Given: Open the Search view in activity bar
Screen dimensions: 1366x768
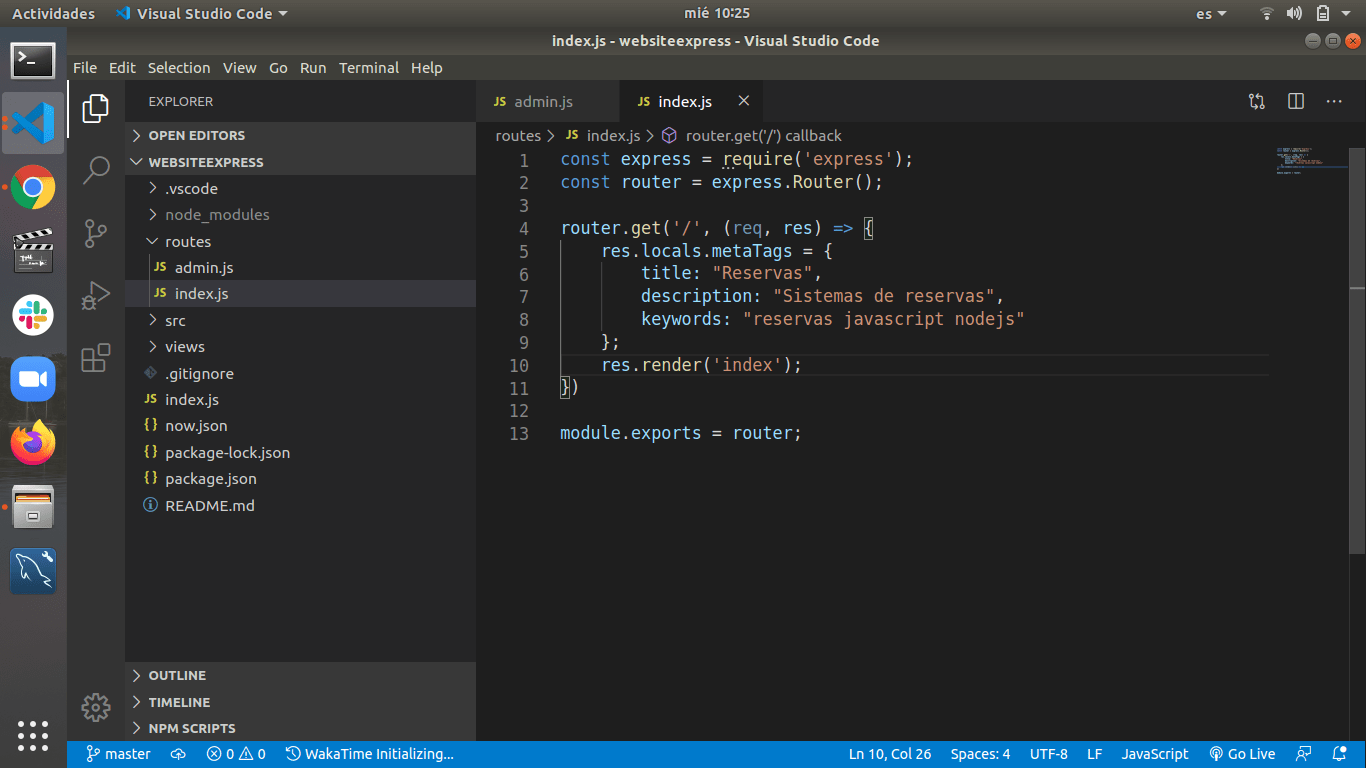Looking at the screenshot, I should (x=96, y=170).
